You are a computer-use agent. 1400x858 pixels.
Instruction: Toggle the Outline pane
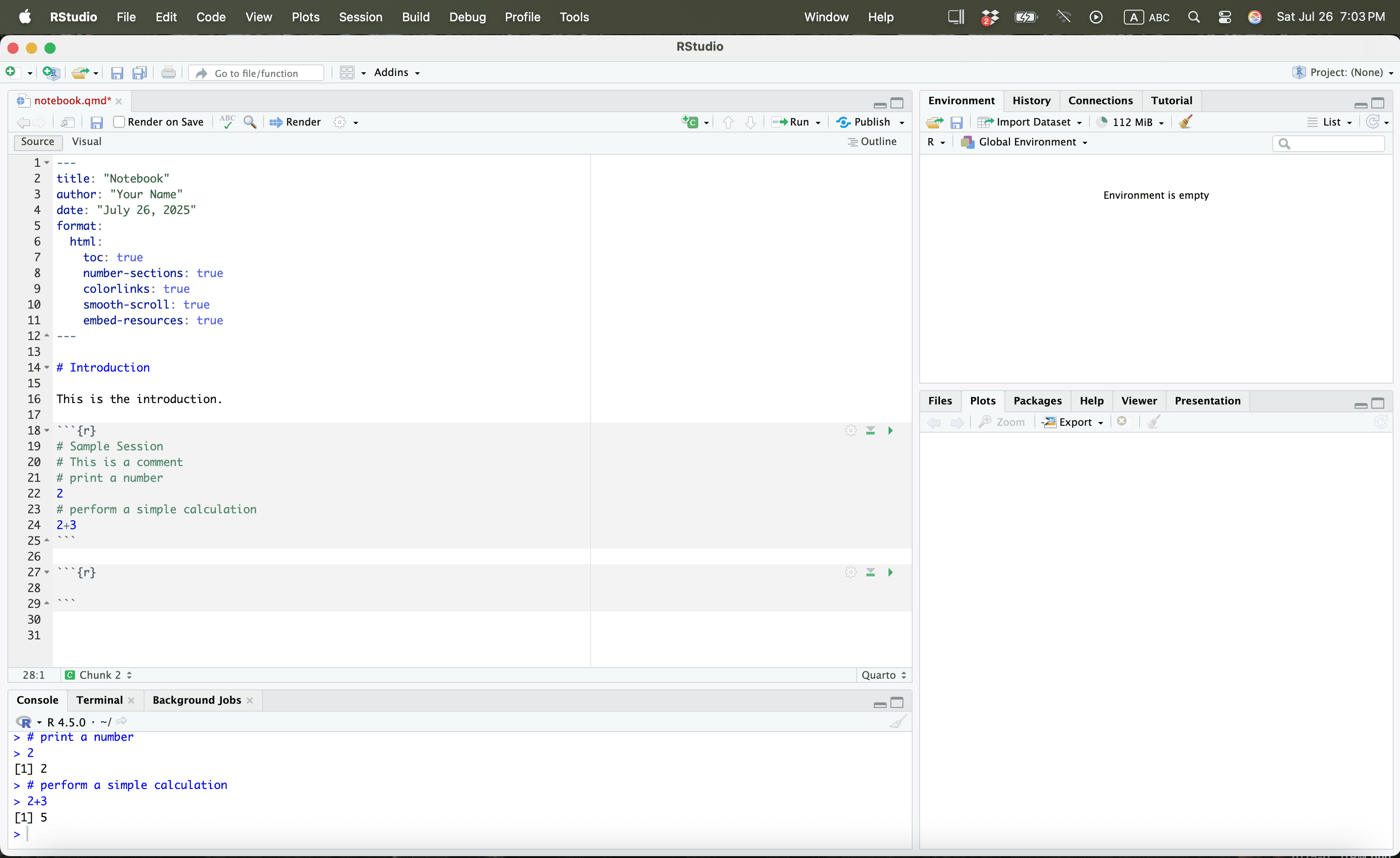(x=872, y=141)
